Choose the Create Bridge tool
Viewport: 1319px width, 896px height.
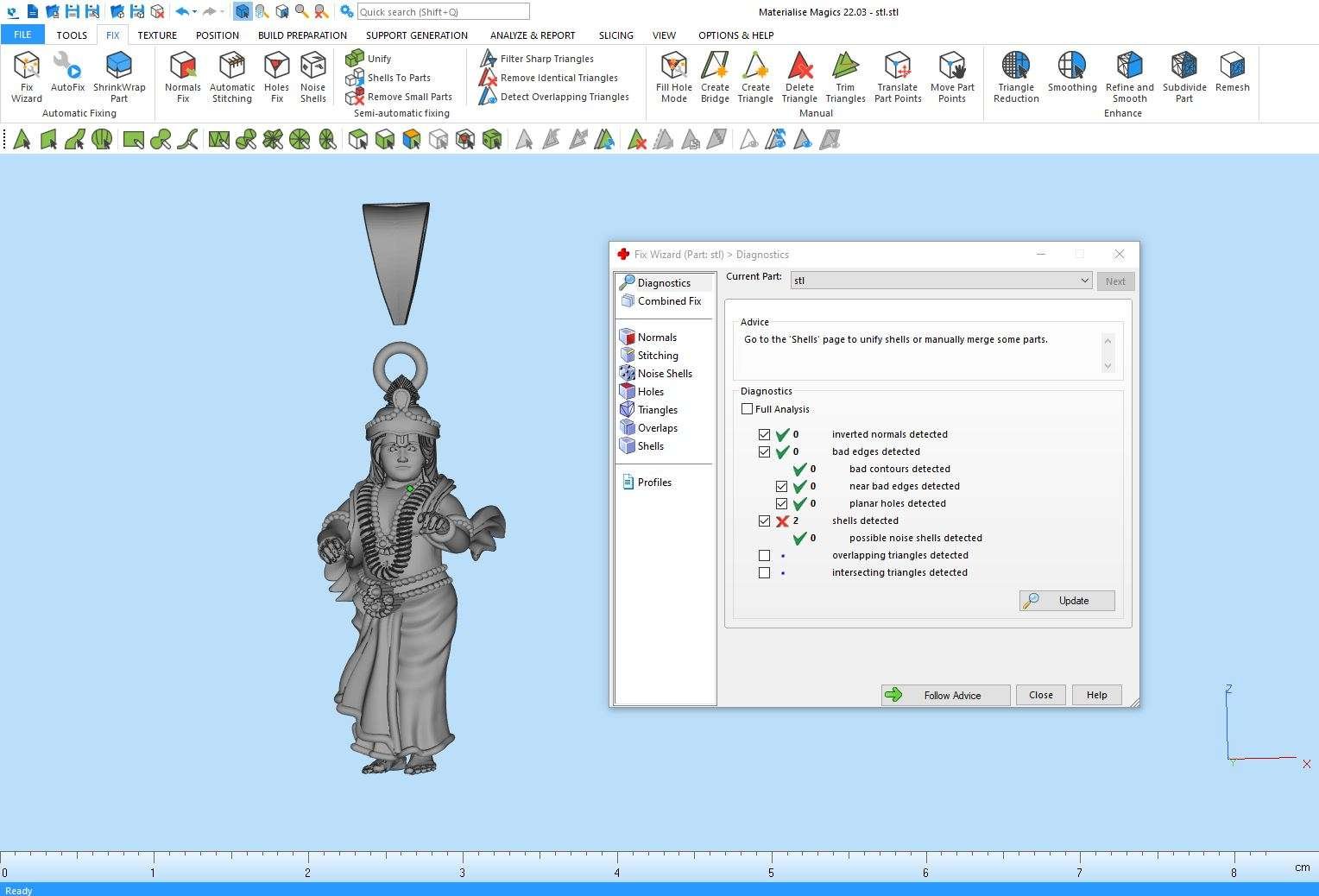[715, 76]
